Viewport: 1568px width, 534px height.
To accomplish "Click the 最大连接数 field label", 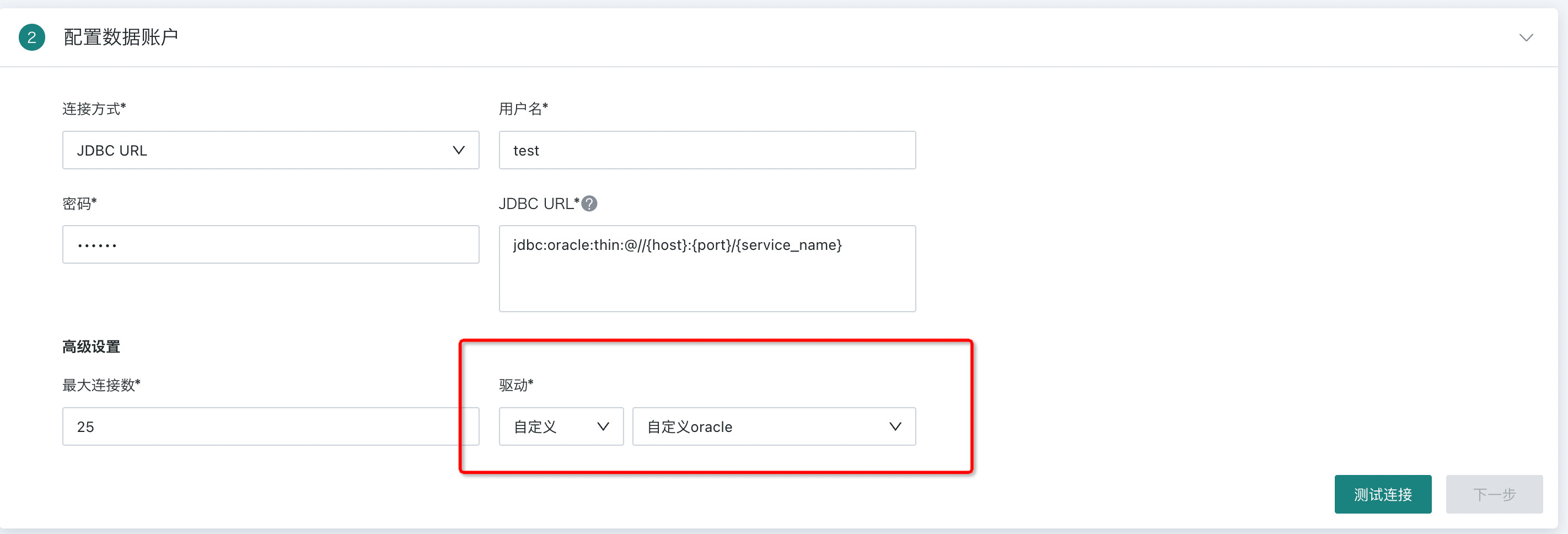I will (101, 385).
